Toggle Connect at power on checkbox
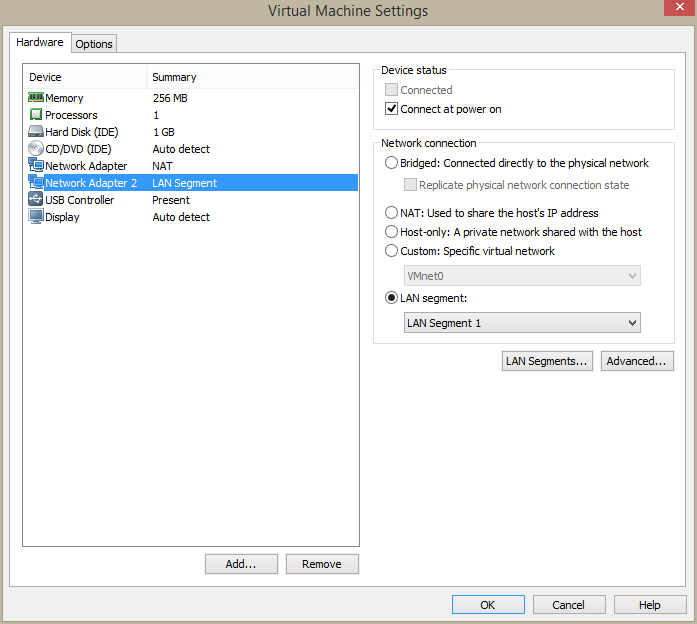The height and width of the screenshot is (624, 697). tap(392, 109)
